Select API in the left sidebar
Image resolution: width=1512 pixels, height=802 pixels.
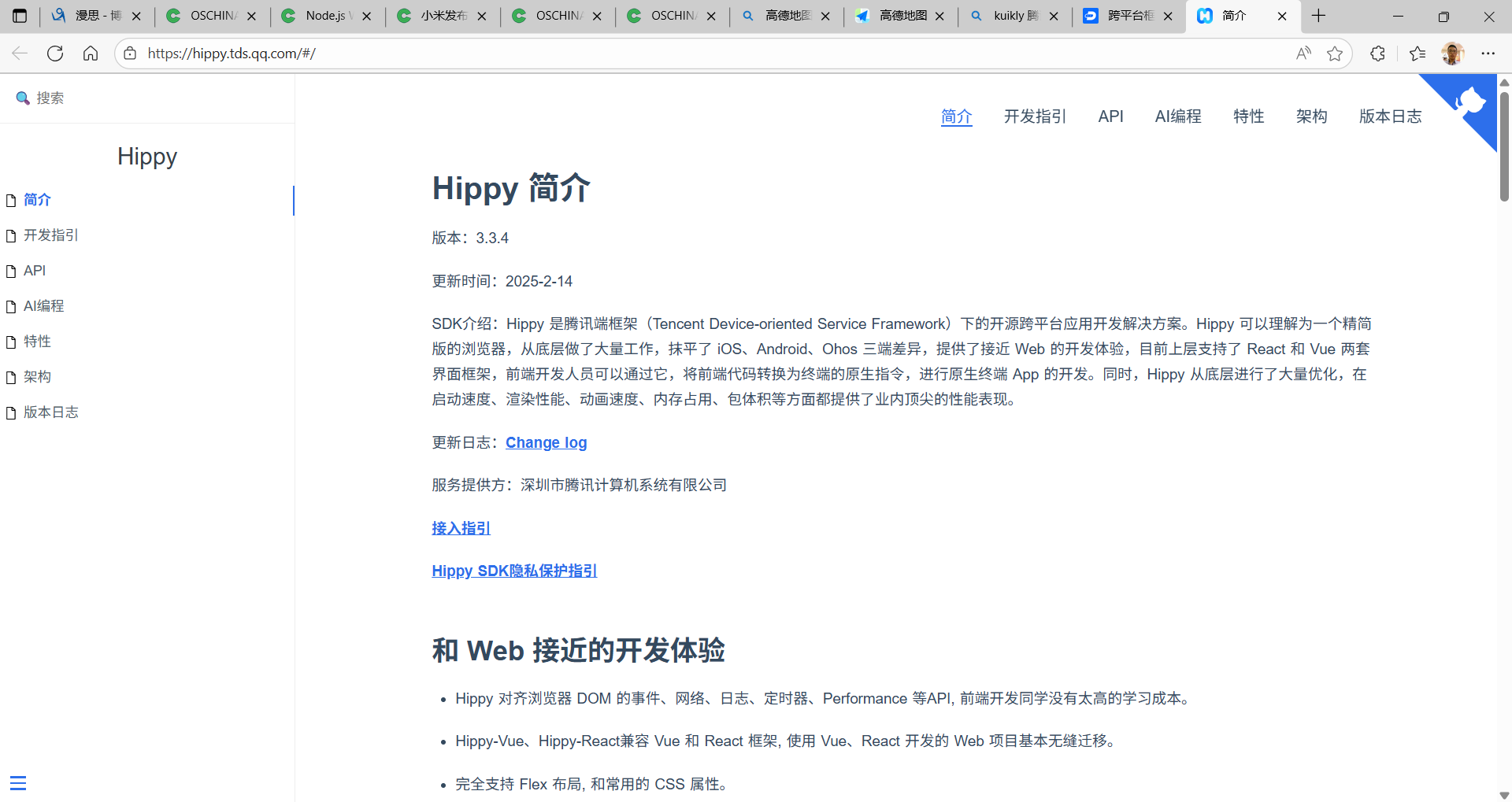point(35,271)
